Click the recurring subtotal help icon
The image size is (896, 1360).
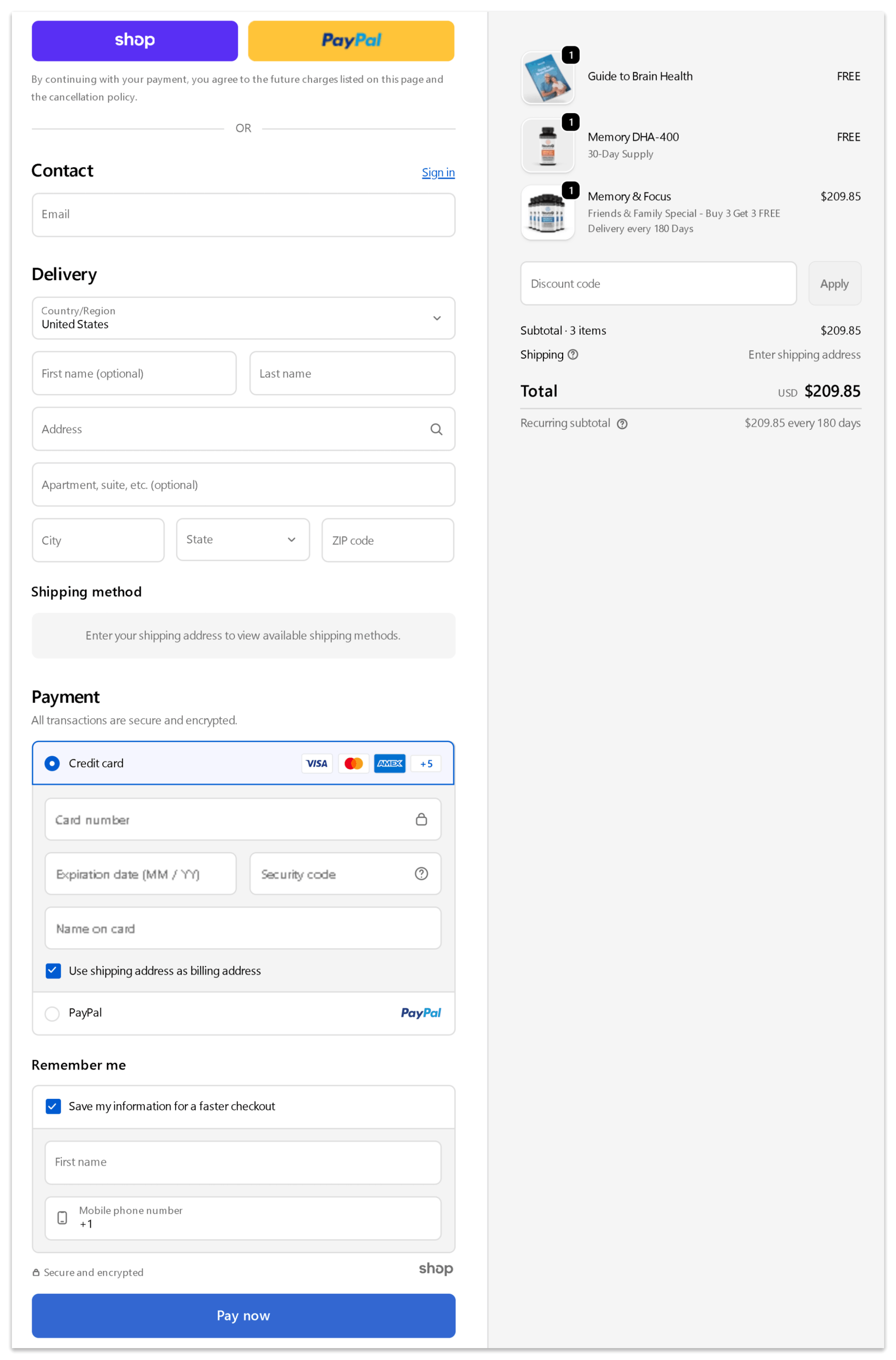(622, 423)
